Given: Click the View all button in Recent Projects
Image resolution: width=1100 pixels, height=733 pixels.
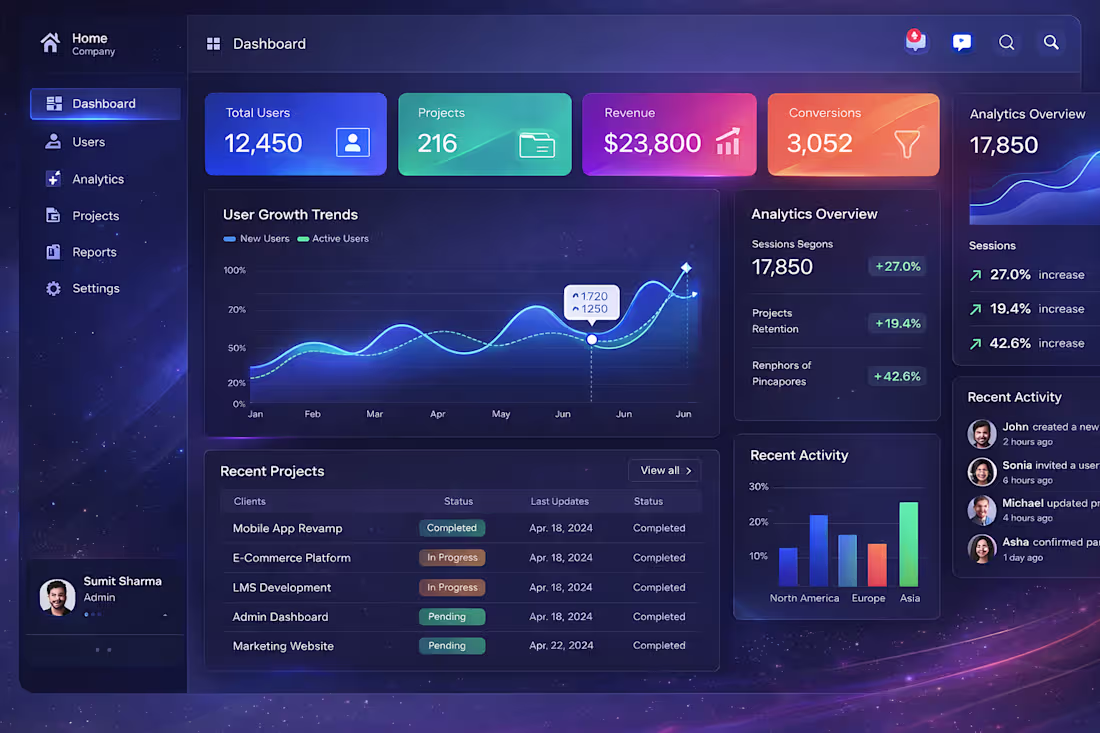Looking at the screenshot, I should click(664, 470).
